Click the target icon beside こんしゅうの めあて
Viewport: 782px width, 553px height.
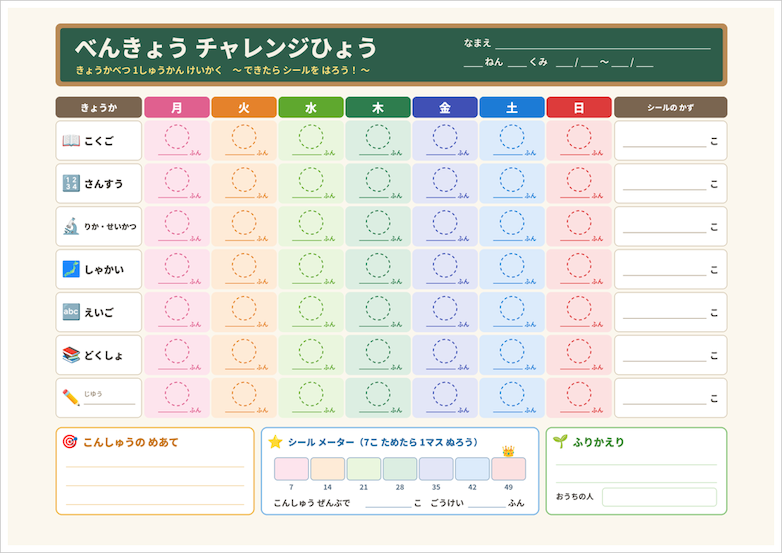click(x=70, y=441)
